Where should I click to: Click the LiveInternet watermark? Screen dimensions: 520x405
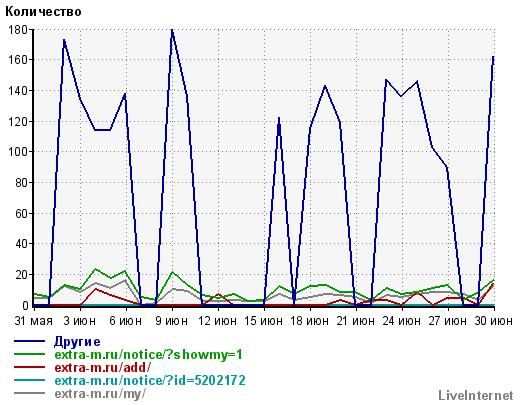[476, 396]
